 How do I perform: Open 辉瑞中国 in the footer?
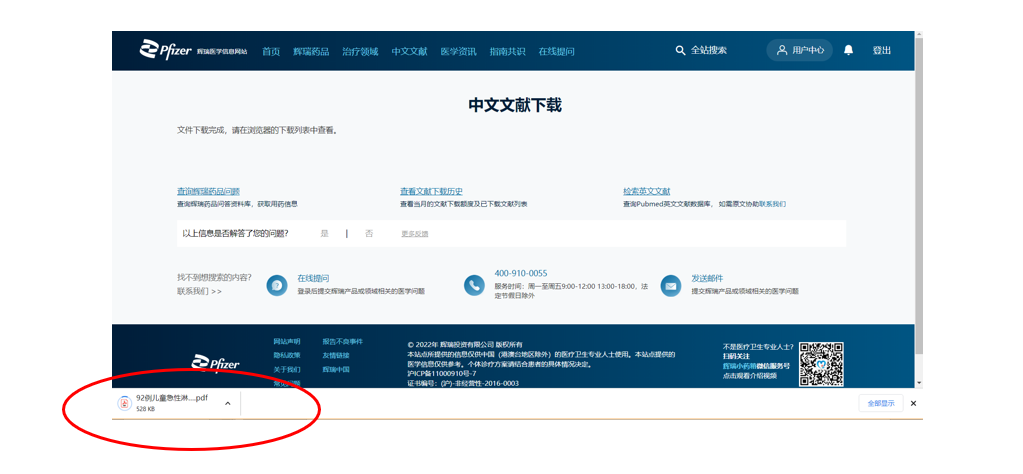tap(336, 369)
